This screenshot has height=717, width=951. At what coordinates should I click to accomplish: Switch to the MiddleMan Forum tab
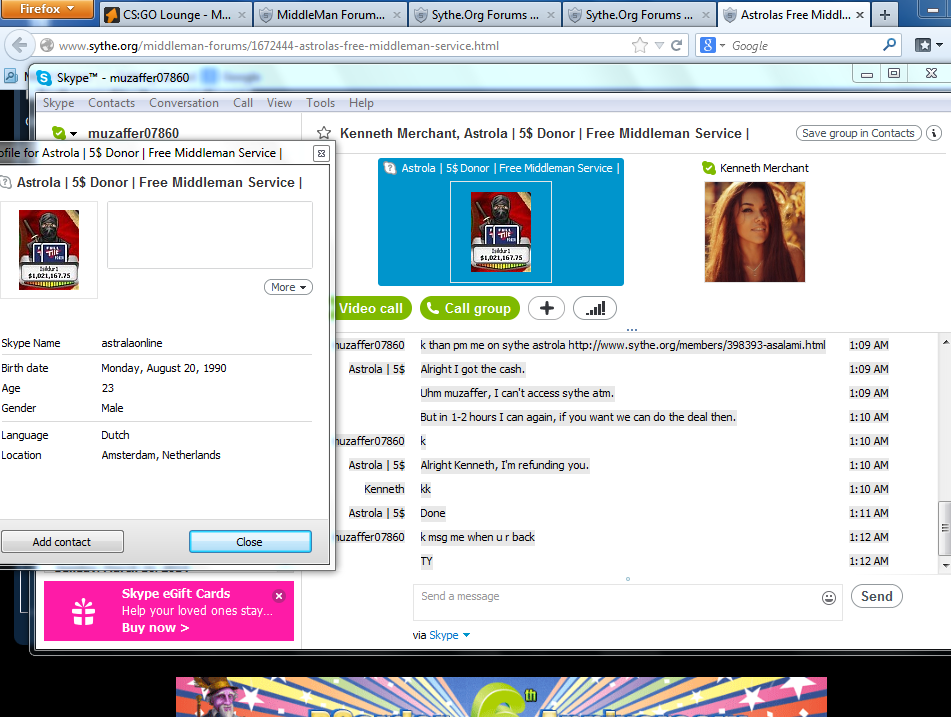pyautogui.click(x=331, y=15)
